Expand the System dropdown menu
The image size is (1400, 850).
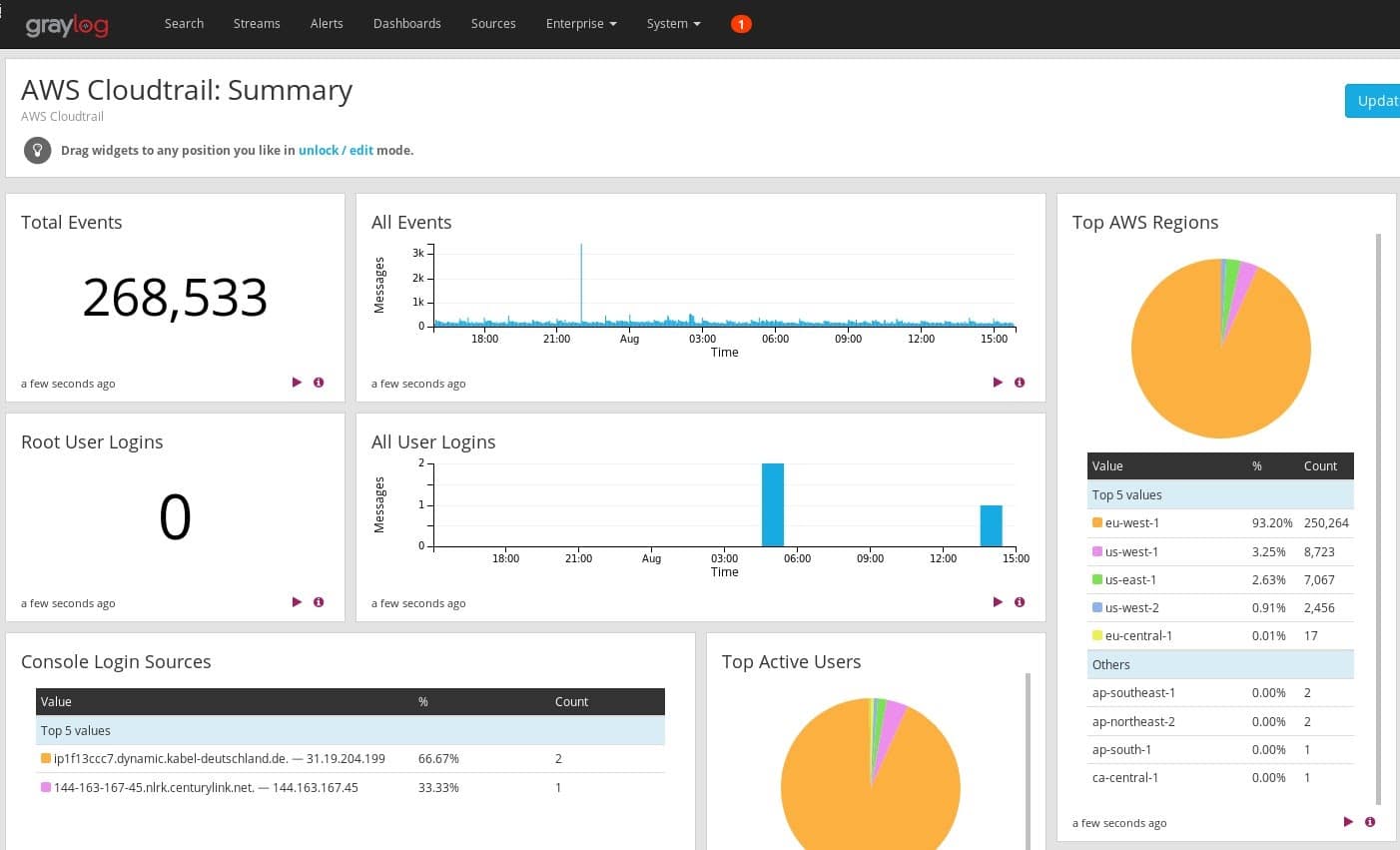(673, 24)
